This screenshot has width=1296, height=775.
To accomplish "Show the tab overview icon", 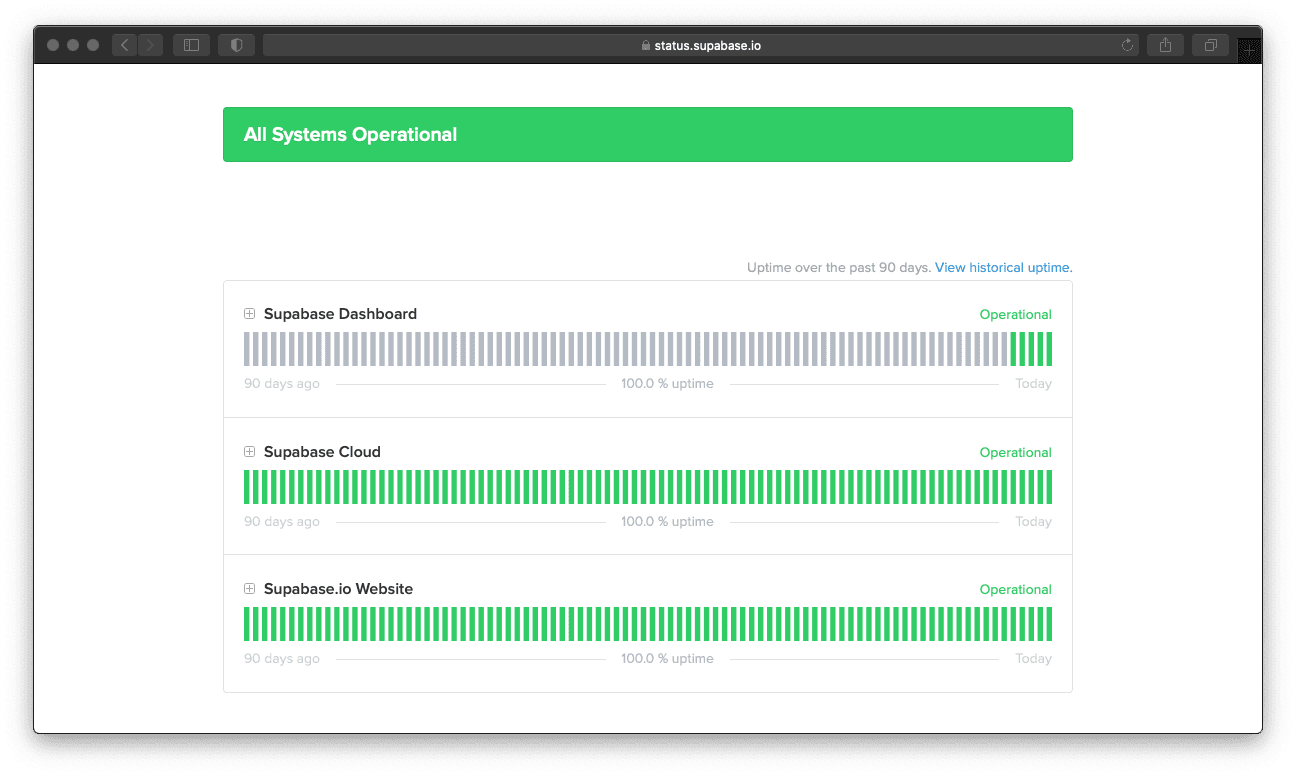I will [1210, 45].
